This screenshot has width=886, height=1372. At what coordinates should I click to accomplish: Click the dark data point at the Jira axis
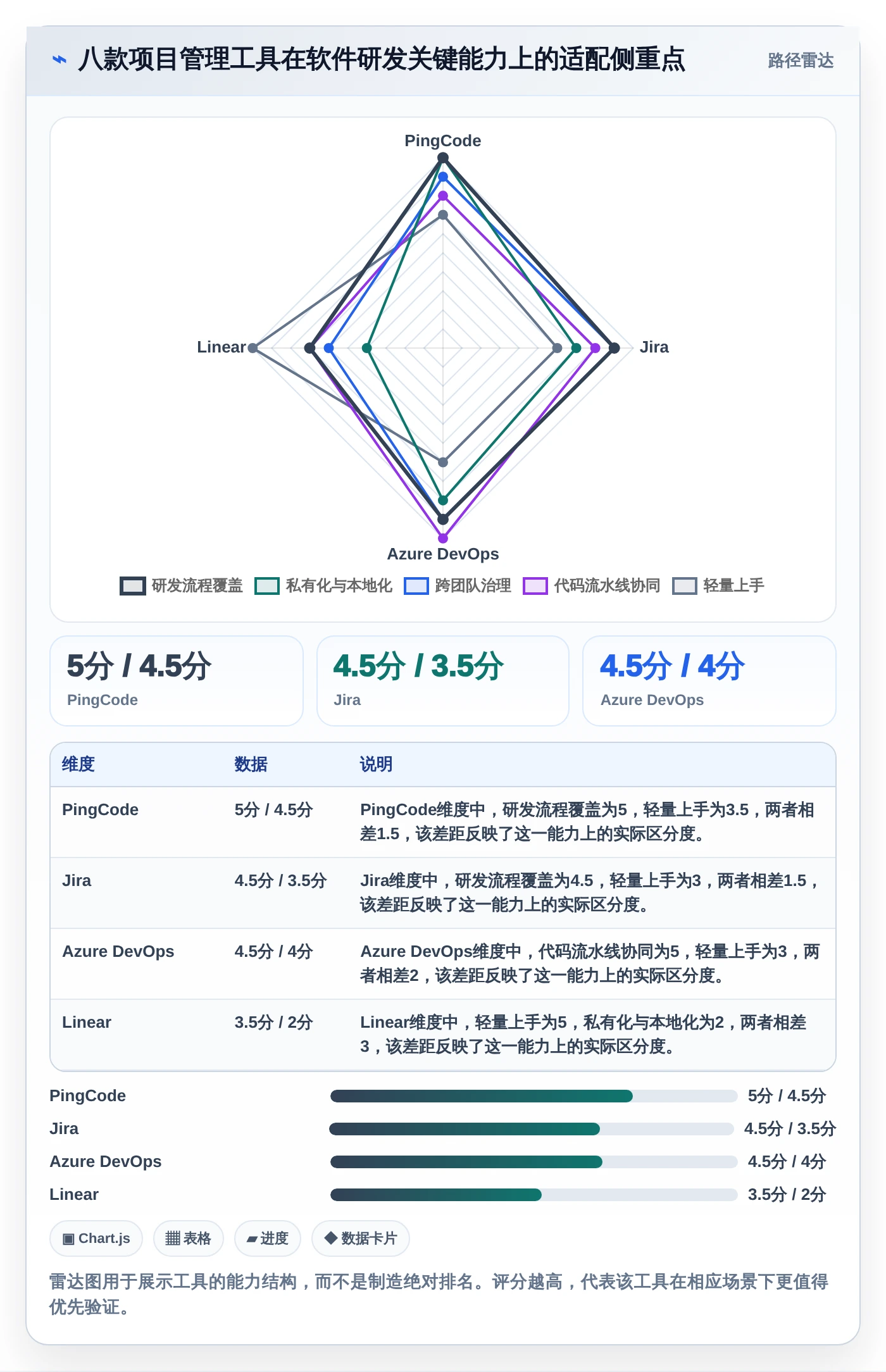[x=614, y=348]
